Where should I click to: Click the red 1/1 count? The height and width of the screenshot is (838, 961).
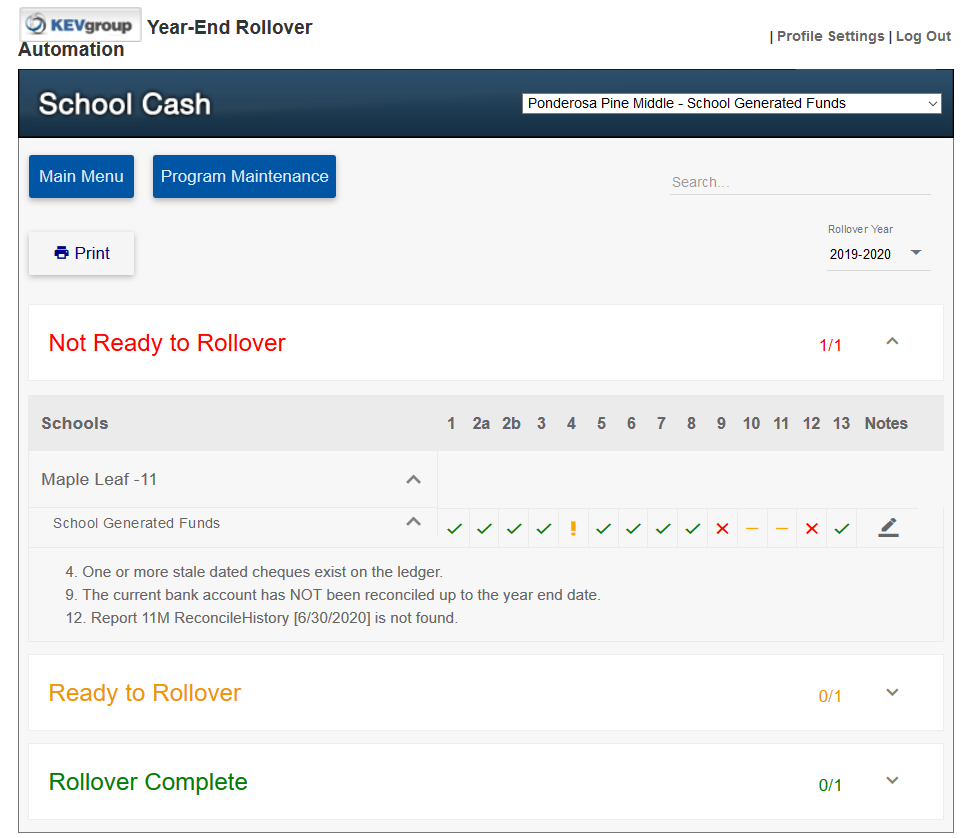830,345
